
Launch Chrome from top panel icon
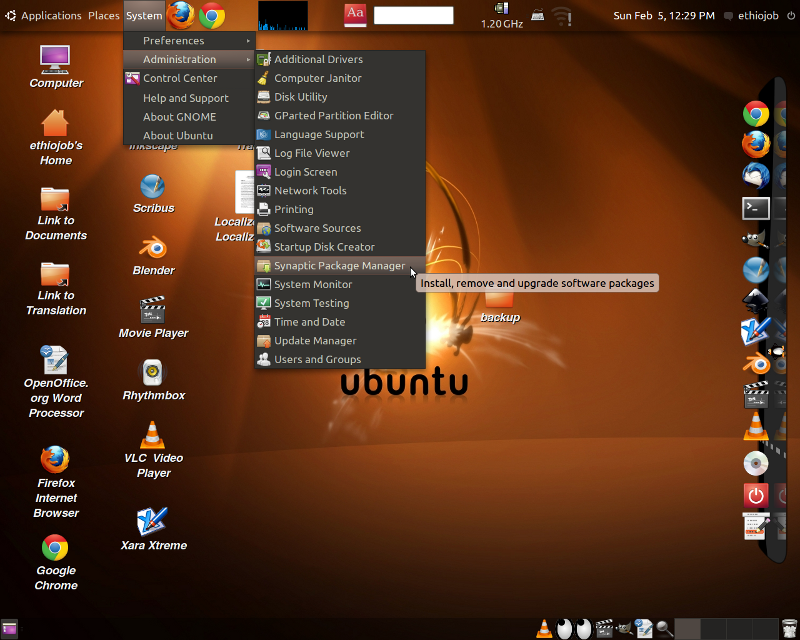(x=212, y=15)
